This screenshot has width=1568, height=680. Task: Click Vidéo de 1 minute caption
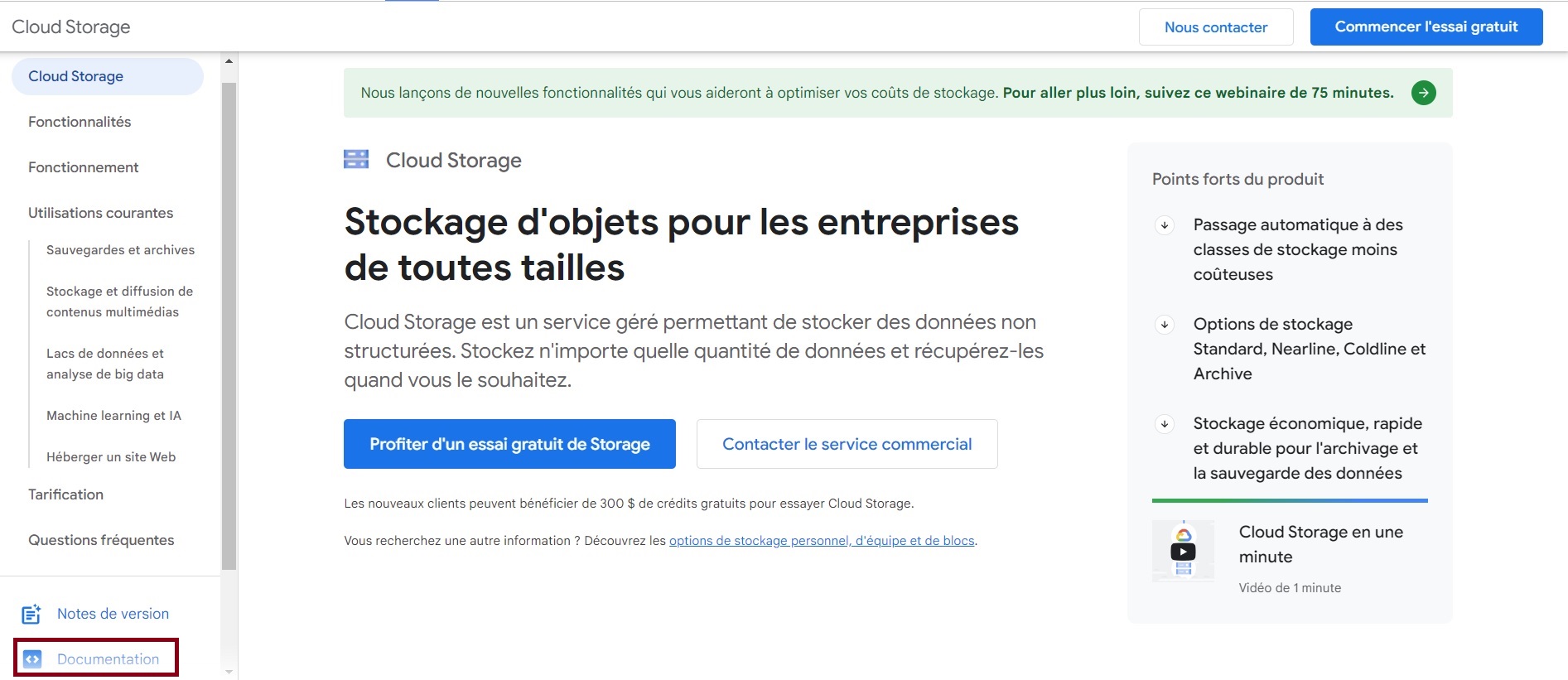point(1290,588)
